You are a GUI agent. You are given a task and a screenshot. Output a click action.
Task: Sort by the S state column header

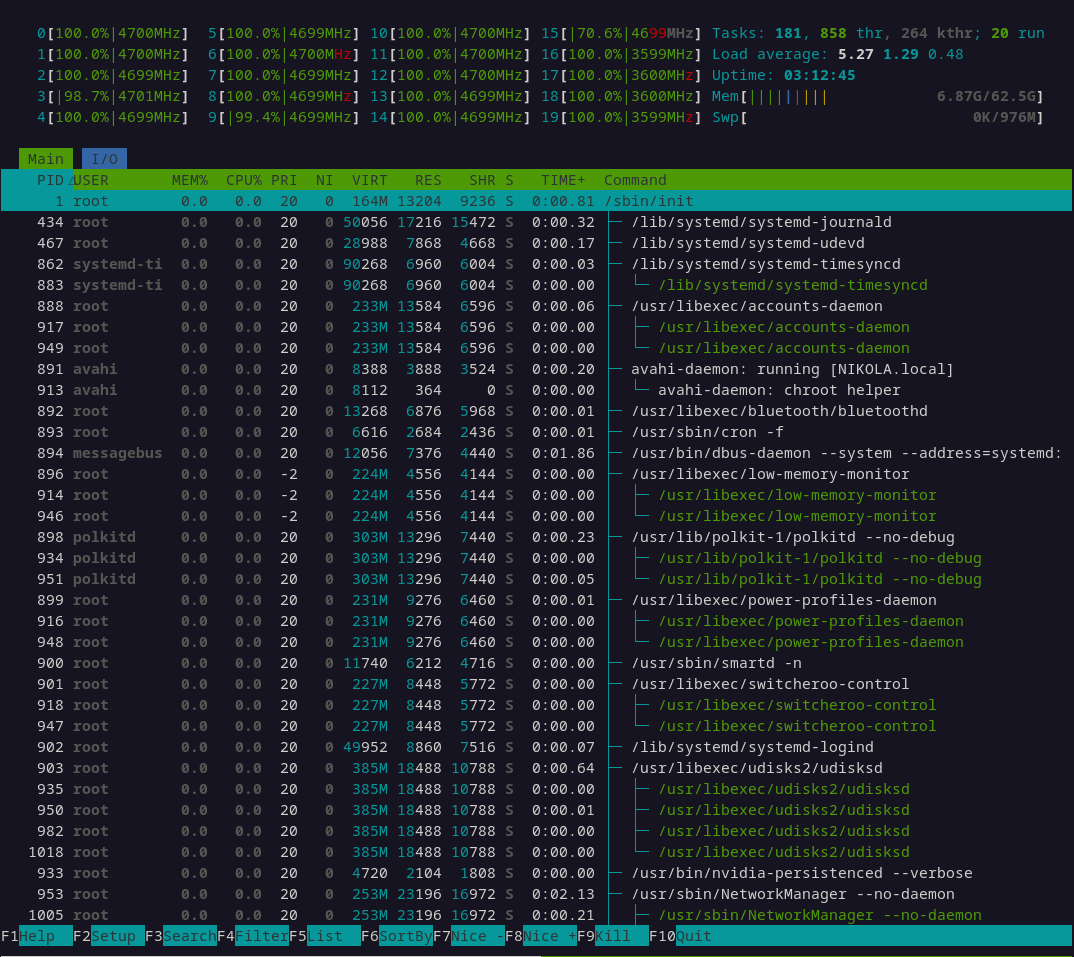click(510, 180)
